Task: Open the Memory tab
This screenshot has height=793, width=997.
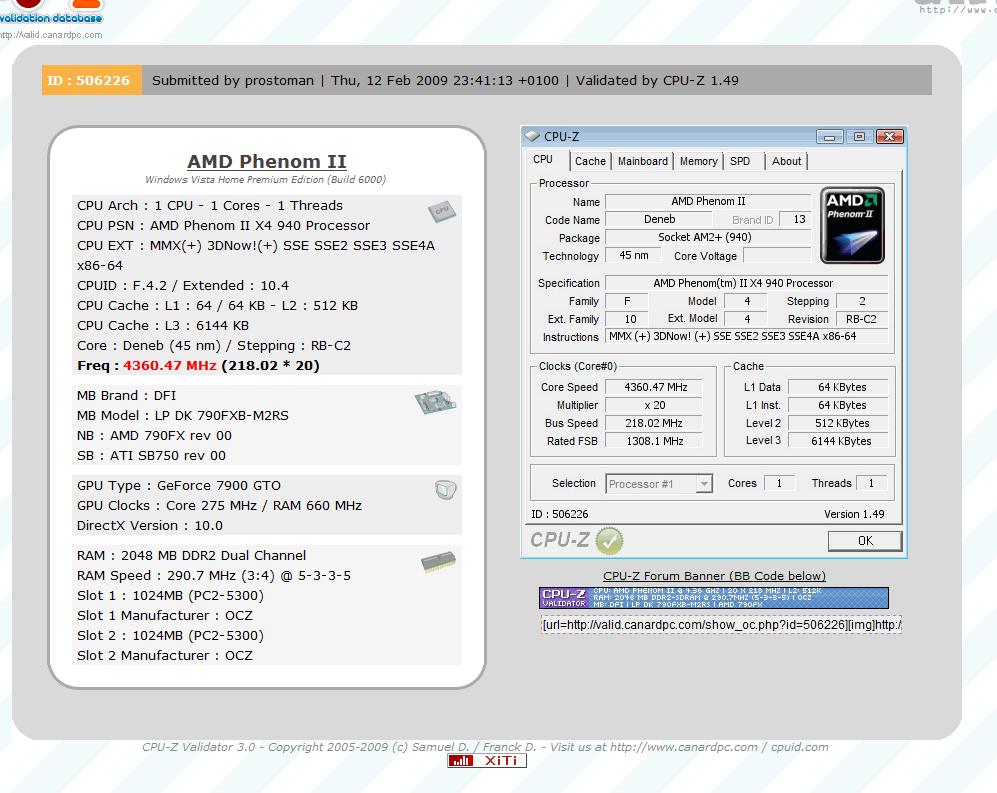Action: 698,161
